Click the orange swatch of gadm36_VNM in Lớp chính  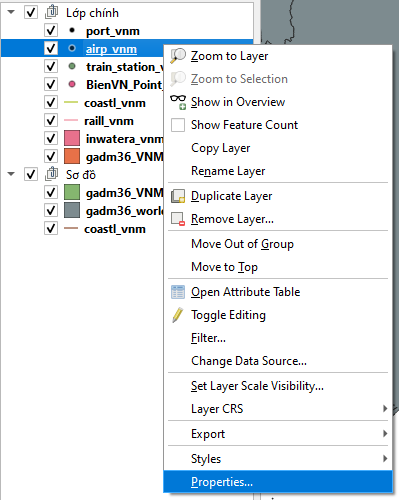72,156
